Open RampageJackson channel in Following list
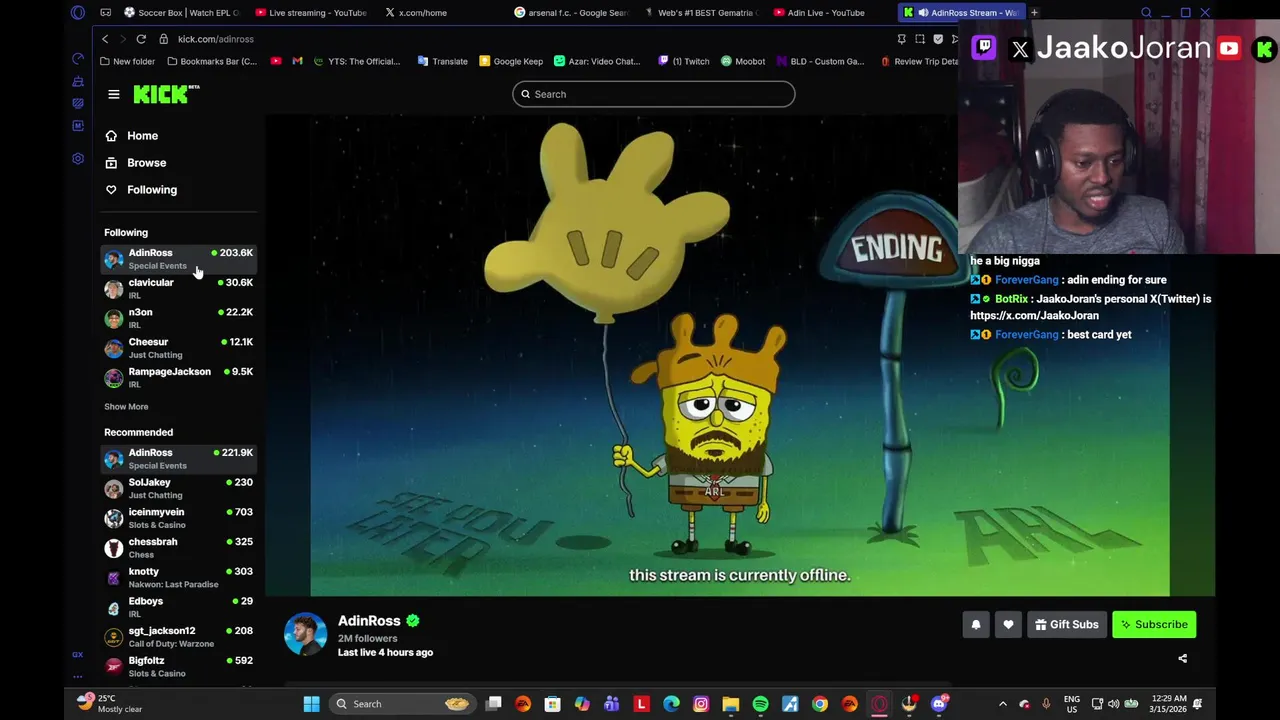Screen dimensions: 1280x720 coord(178,378)
